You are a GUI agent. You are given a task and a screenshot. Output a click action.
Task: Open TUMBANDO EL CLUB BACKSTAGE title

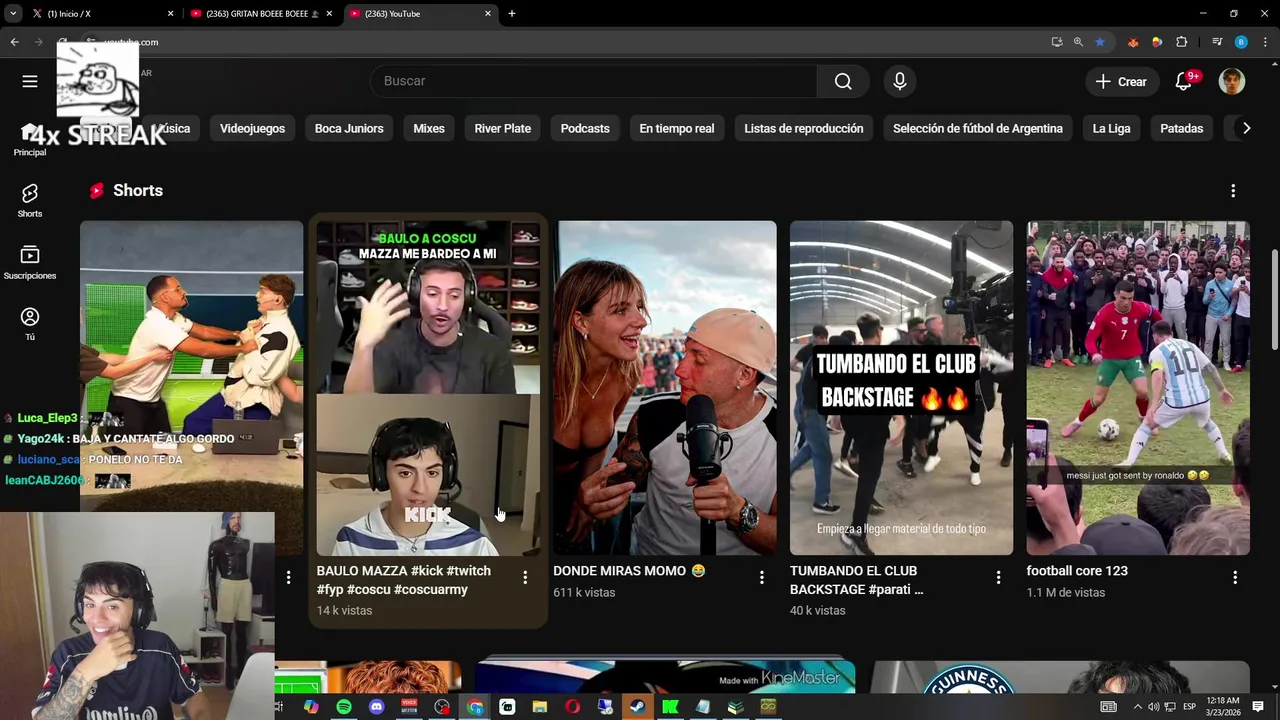856,580
